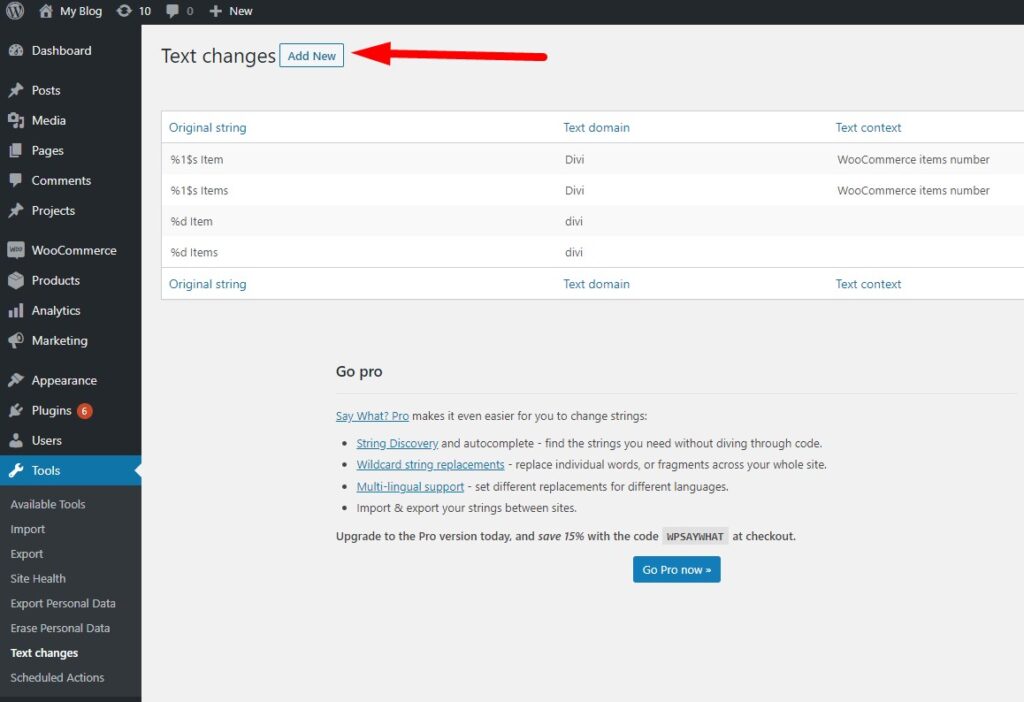The height and width of the screenshot is (702, 1024).
Task: Open the String Discovery link
Action: 397,443
